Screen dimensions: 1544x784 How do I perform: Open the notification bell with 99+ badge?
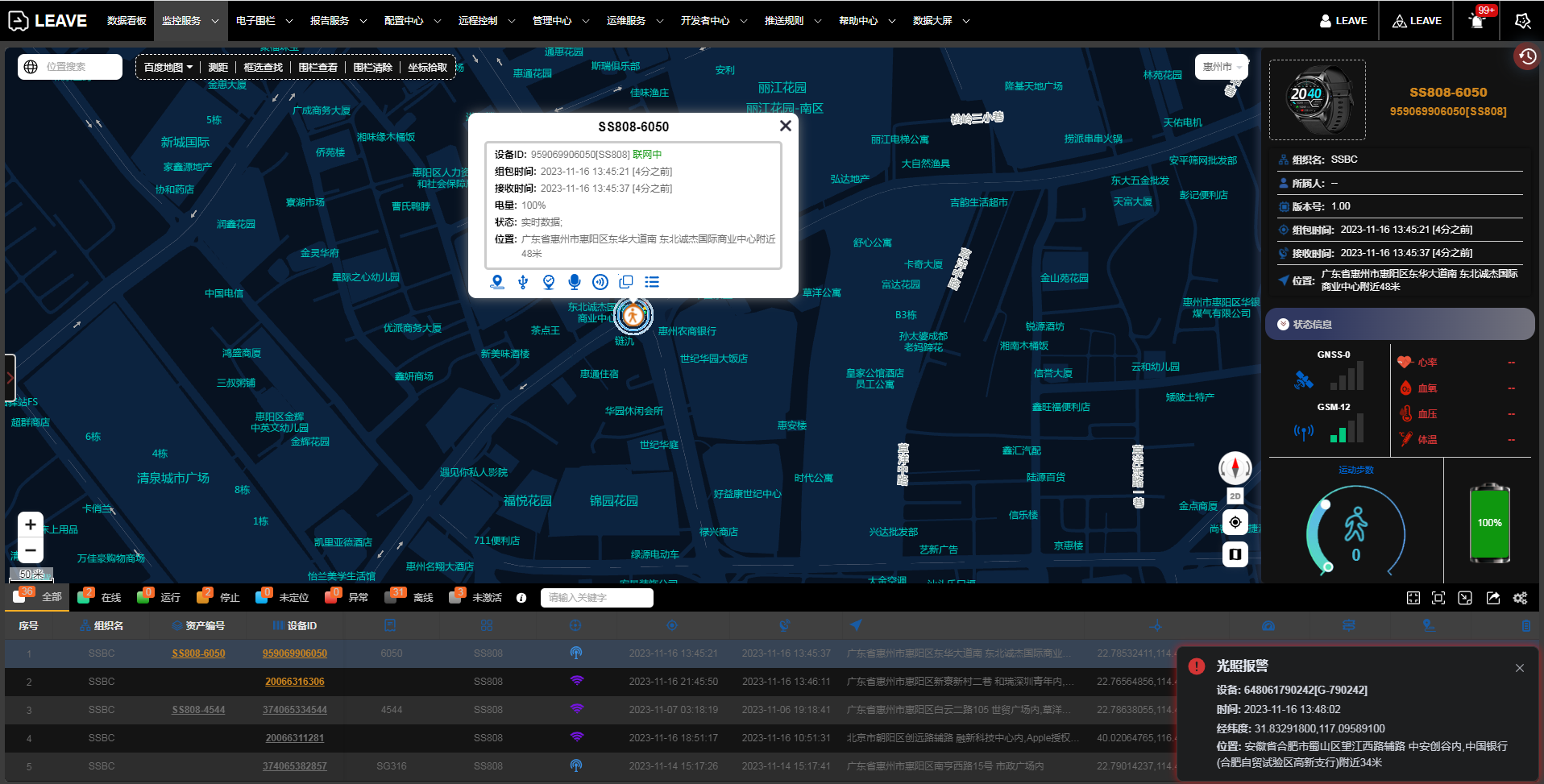click(1477, 21)
